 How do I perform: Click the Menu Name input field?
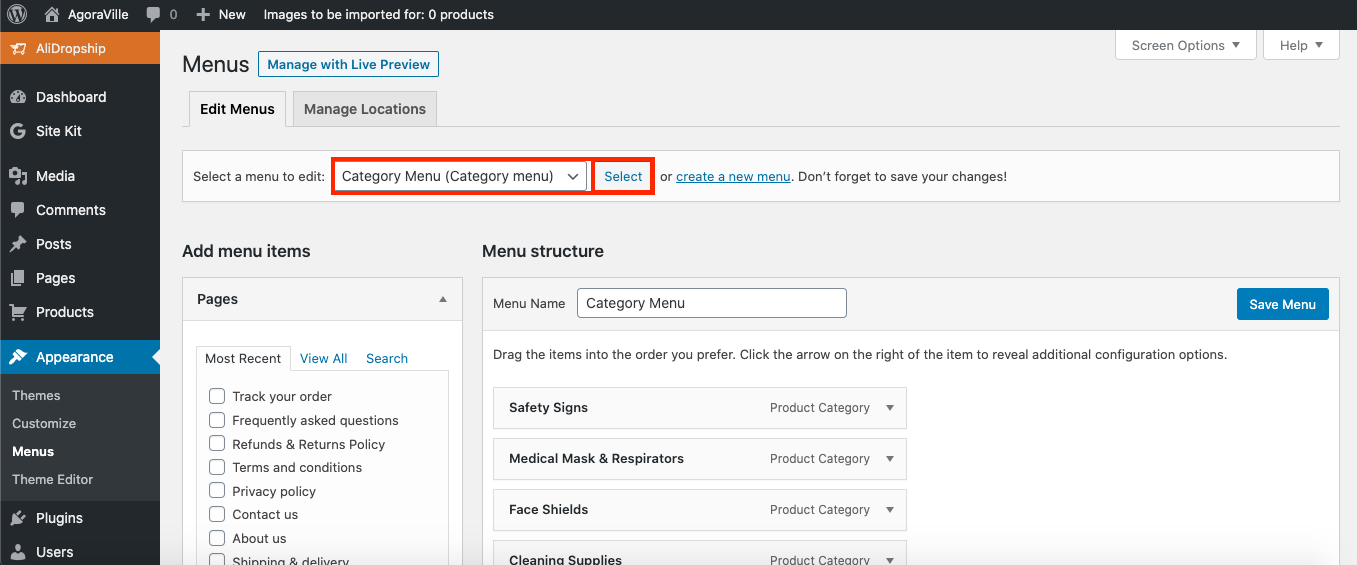click(712, 303)
